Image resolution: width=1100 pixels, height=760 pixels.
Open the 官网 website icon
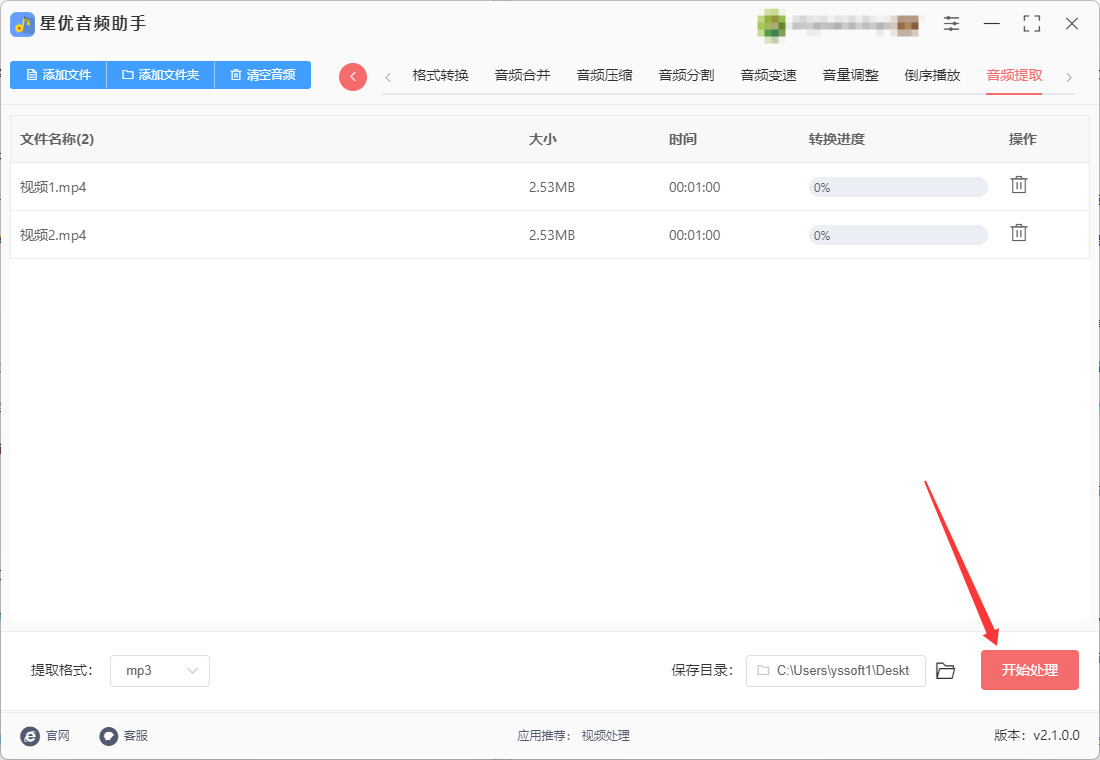pyautogui.click(x=30, y=736)
